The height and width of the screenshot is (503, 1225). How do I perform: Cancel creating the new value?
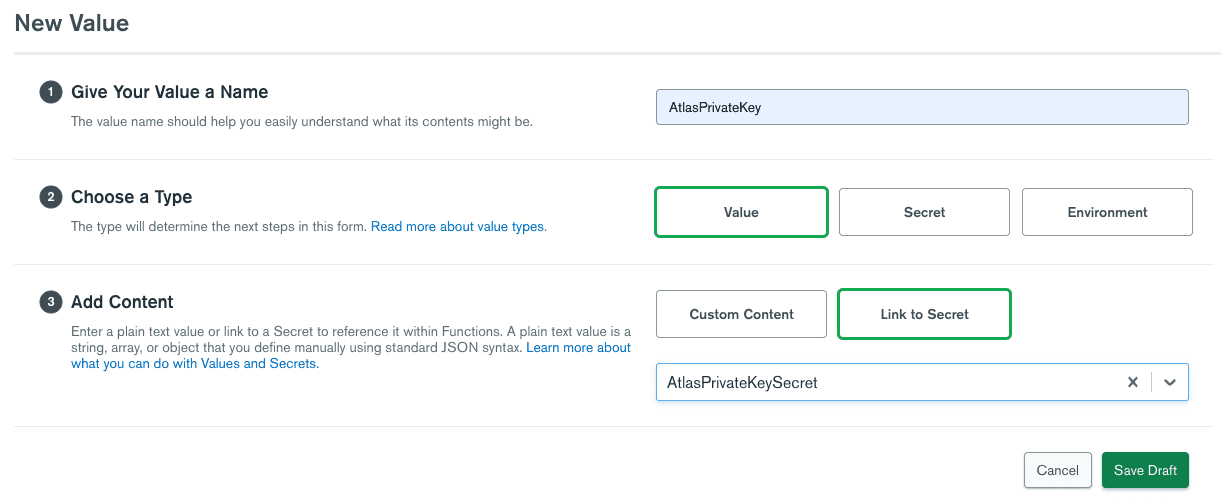[1057, 470]
